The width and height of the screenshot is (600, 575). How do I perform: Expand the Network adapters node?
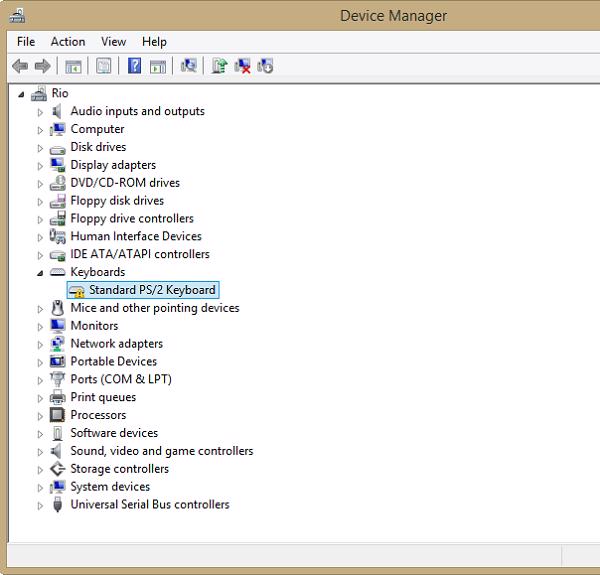(40, 344)
